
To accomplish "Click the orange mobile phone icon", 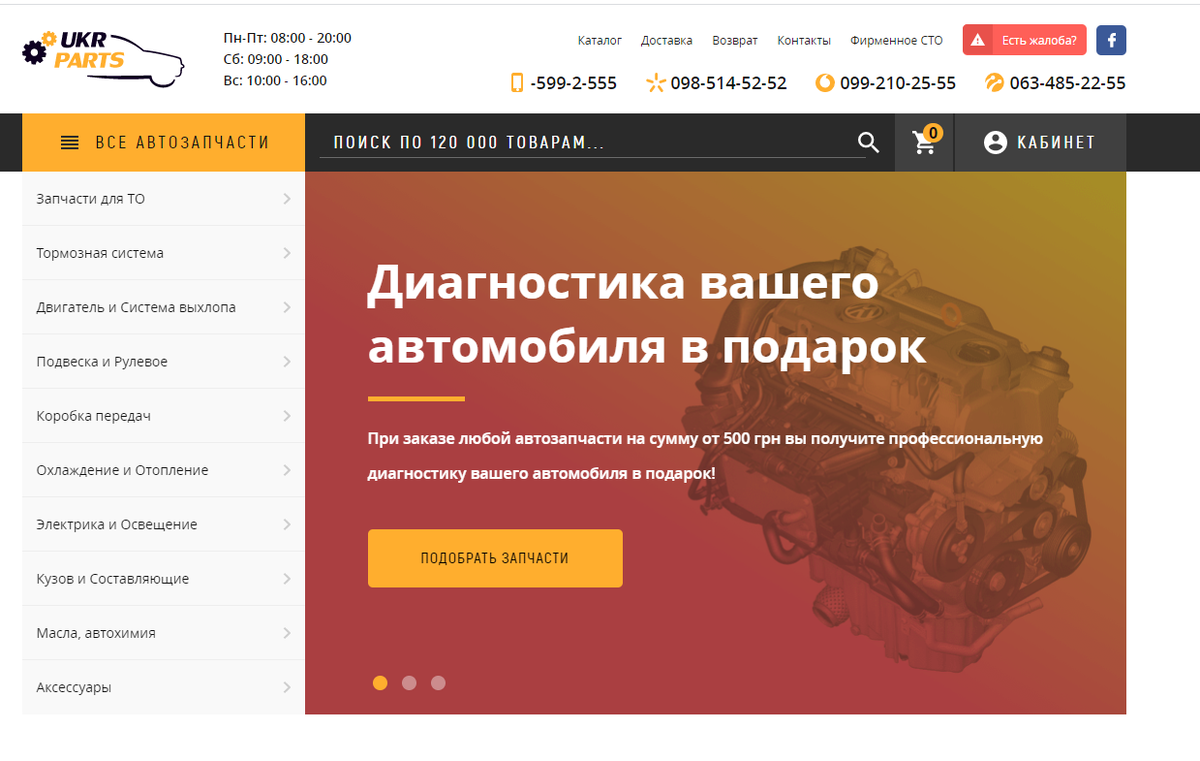I will (x=517, y=83).
